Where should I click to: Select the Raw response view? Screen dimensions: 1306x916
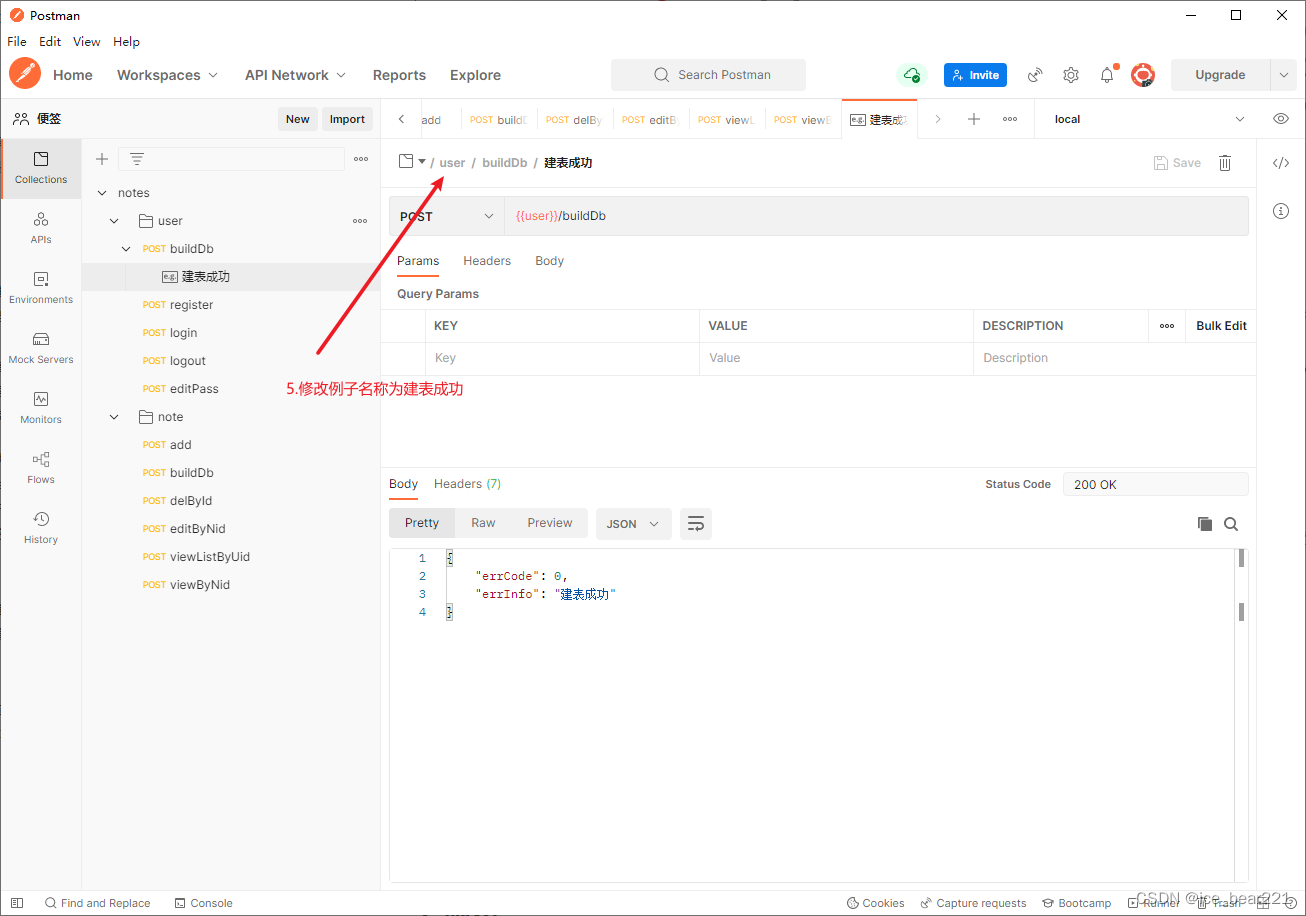point(483,523)
